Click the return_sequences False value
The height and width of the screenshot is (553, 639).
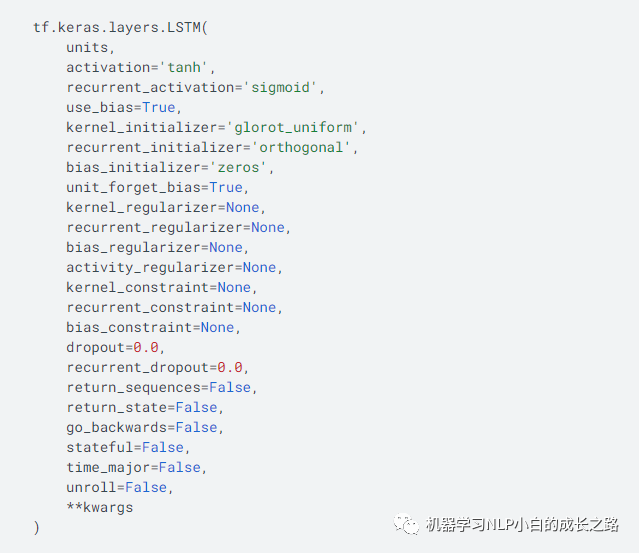click(x=233, y=387)
